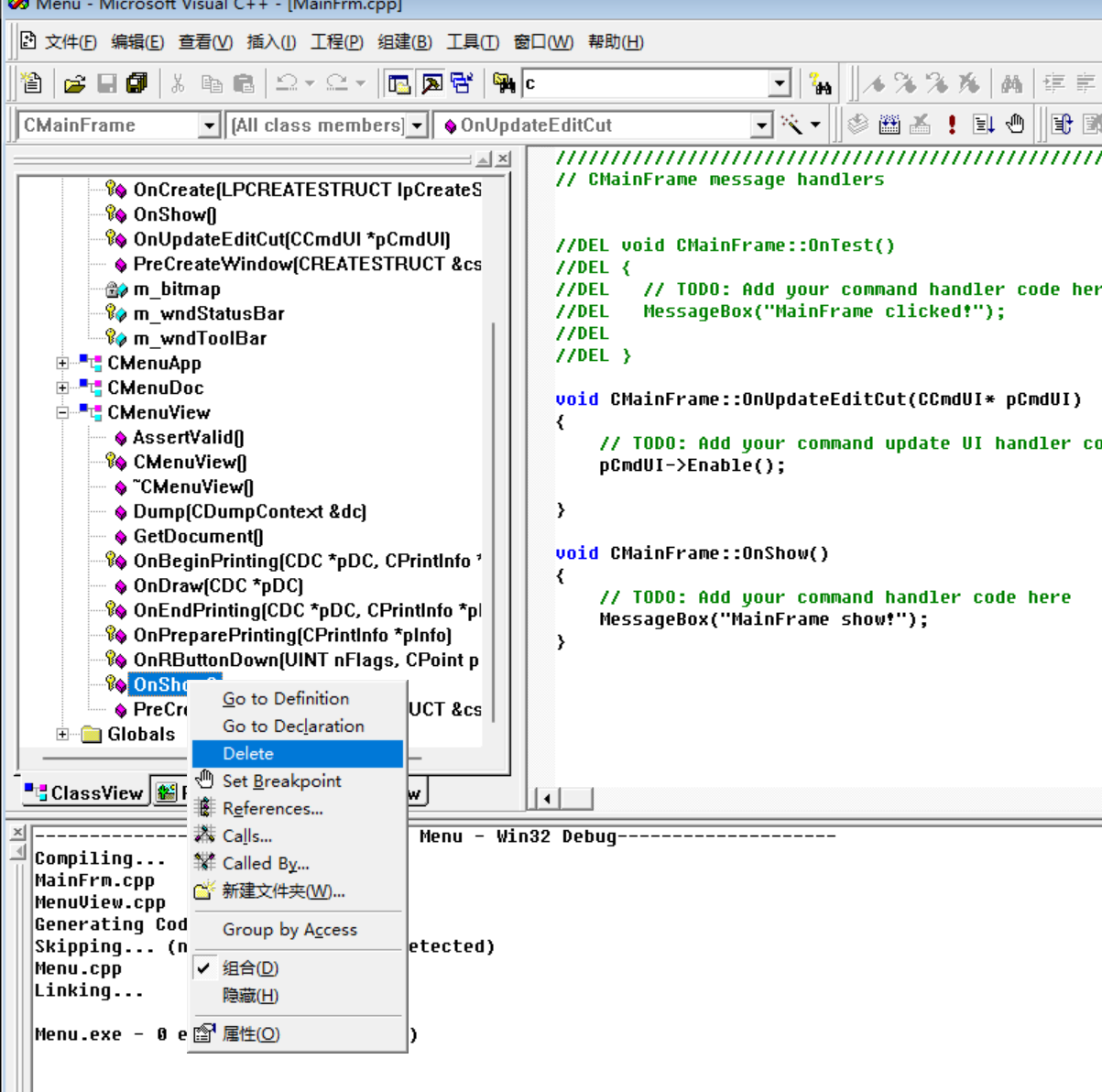Click the Copy toolbar icon
Image resolution: width=1102 pixels, height=1092 pixels.
point(212,83)
